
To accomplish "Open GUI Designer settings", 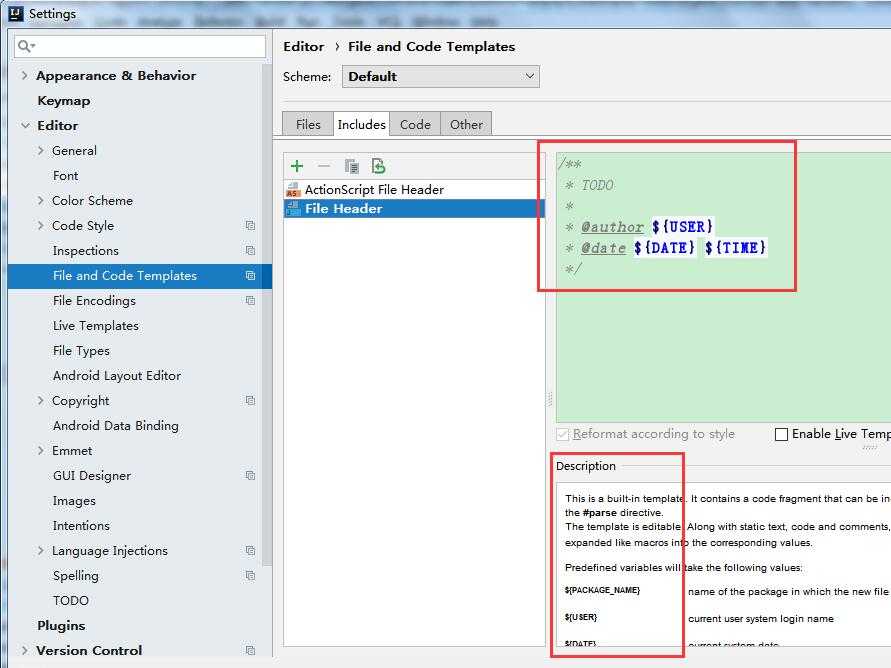I will tap(92, 475).
